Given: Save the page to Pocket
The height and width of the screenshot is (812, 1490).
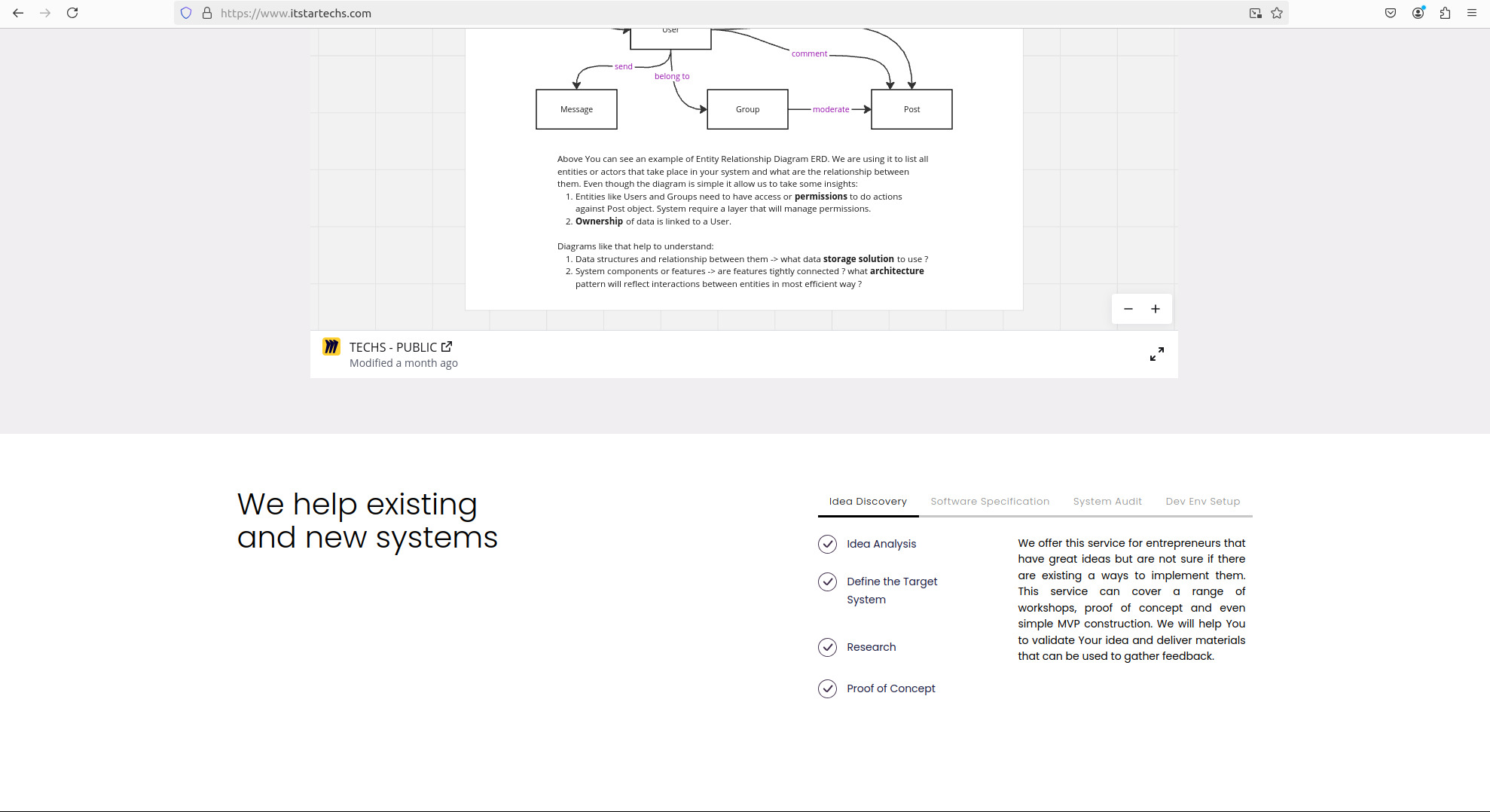Looking at the screenshot, I should point(1390,13).
